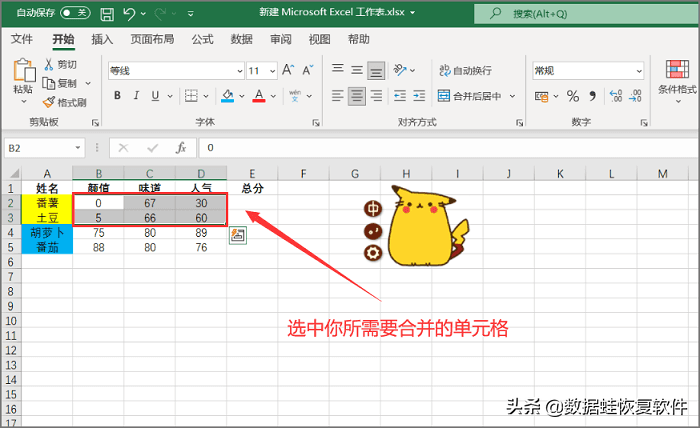Select all cells via corner triangle
Viewport: 700px width, 428px height.
point(13,173)
